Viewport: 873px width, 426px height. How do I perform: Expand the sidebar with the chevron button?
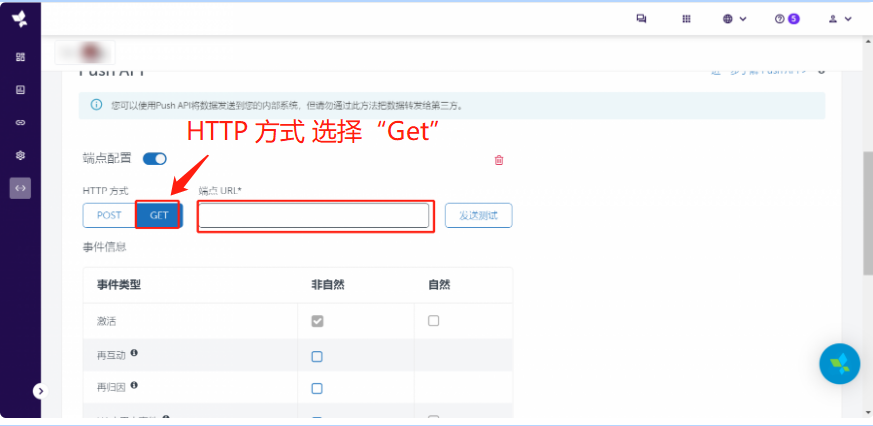[40, 391]
